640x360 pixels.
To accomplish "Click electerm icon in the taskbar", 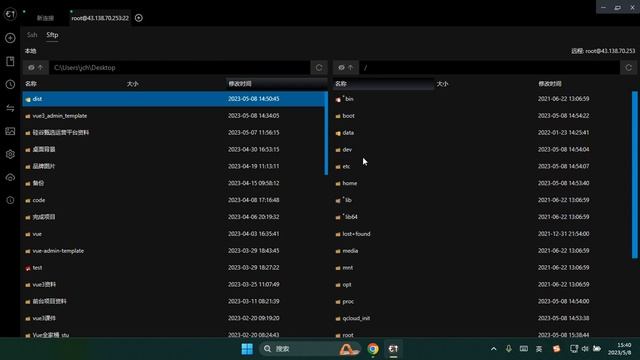I will (393, 349).
